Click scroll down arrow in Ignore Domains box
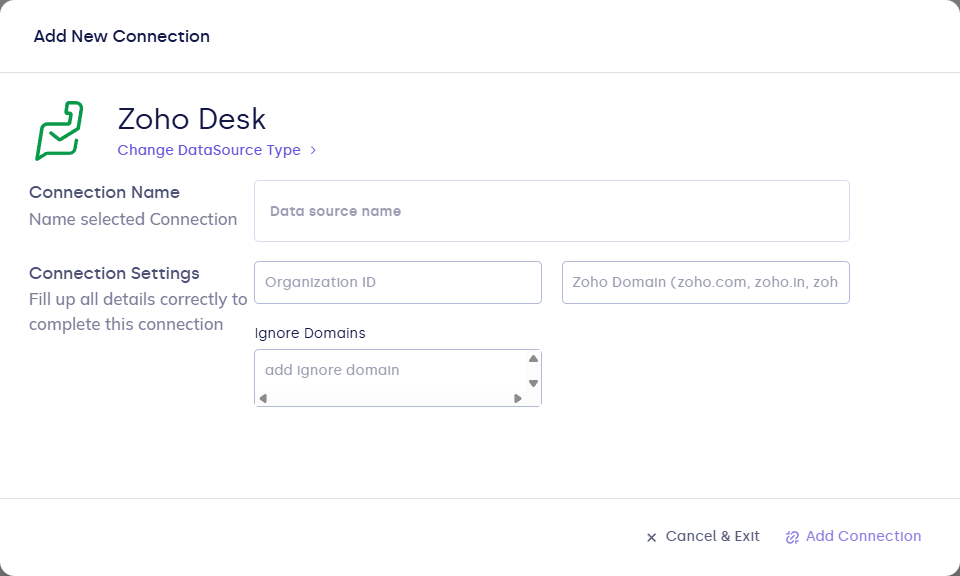Viewport: 960px width, 576px height. [x=533, y=383]
